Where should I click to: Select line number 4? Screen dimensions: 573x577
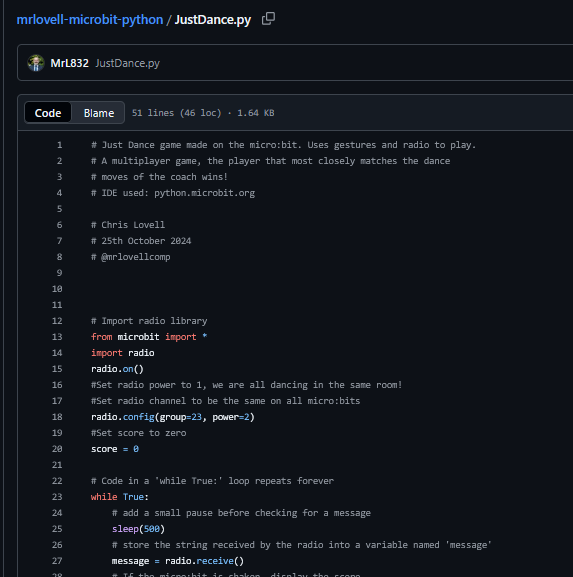[59, 193]
